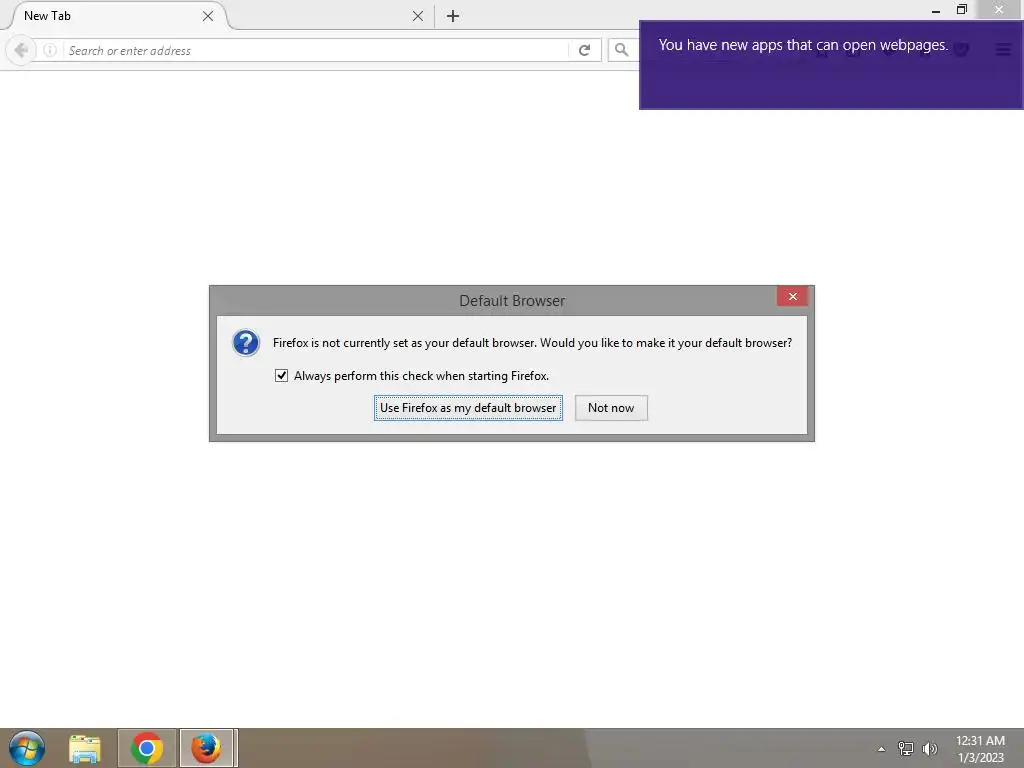
Task: Open the new apps notification banner
Action: (x=831, y=65)
